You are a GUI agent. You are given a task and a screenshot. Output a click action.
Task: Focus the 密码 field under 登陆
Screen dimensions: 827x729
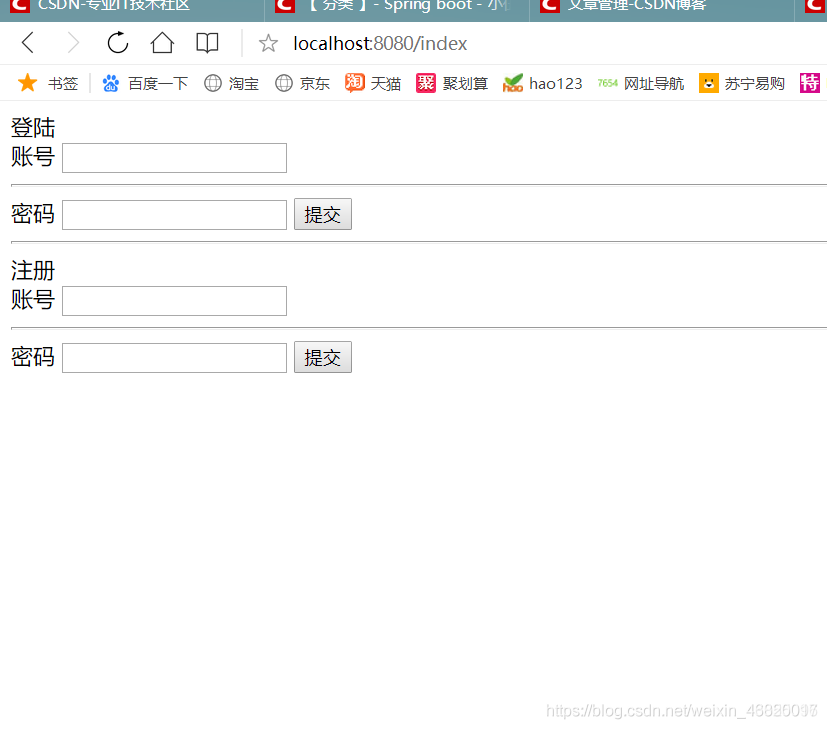click(x=175, y=215)
